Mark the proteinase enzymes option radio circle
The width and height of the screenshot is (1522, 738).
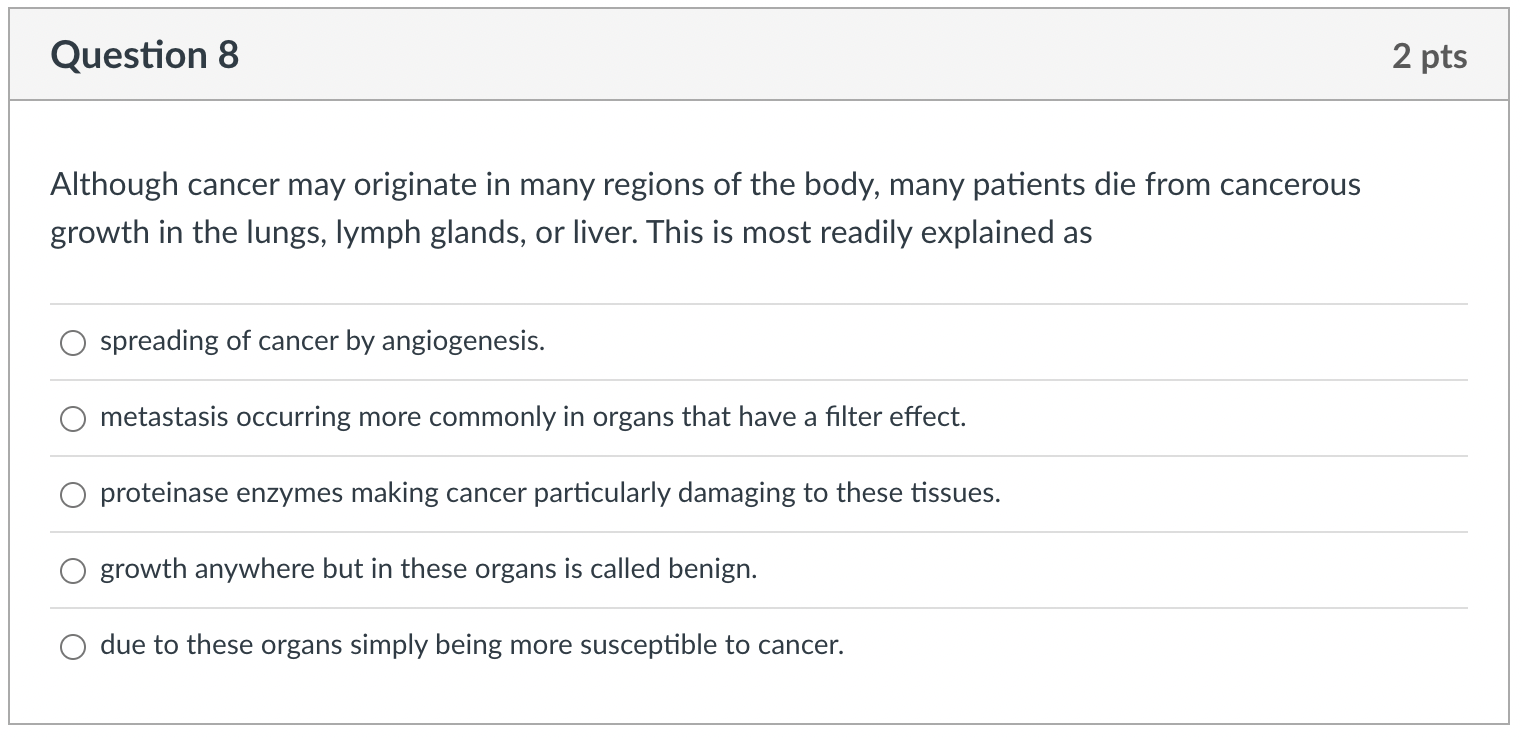click(73, 495)
